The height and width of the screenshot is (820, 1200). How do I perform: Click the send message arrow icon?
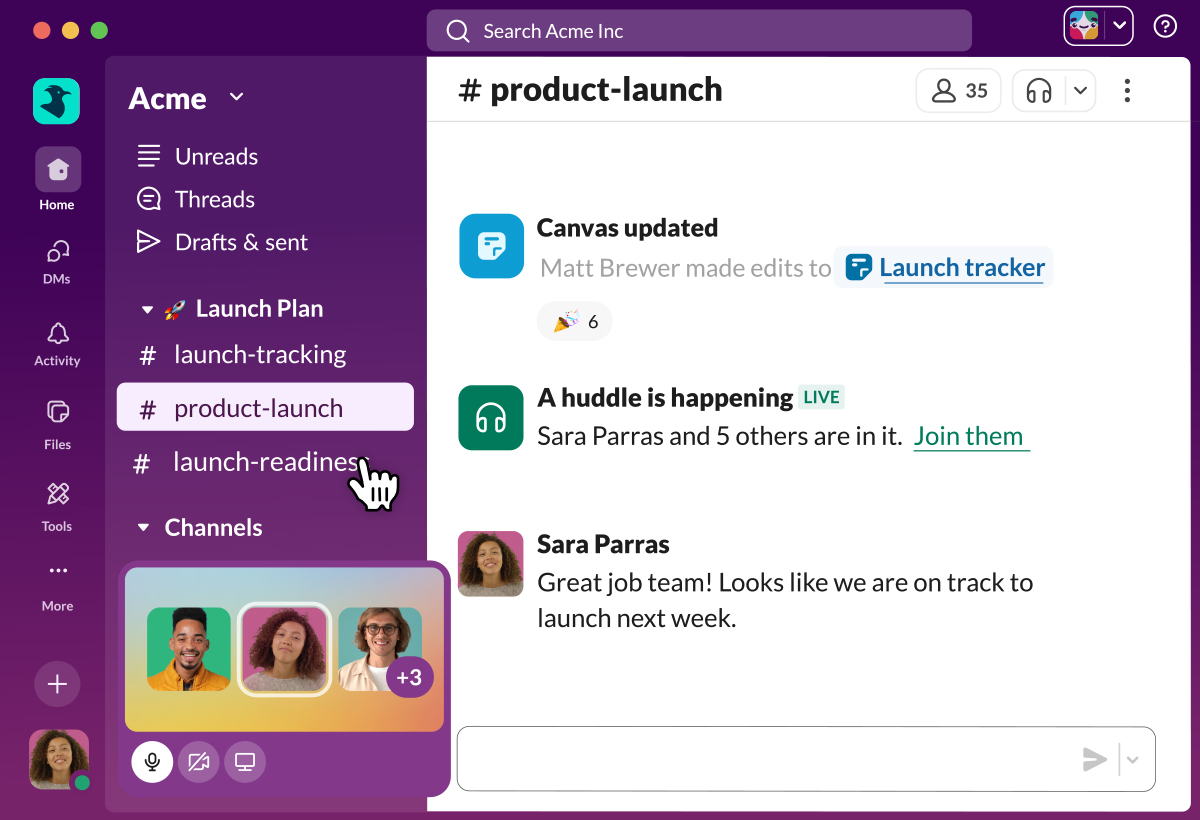tap(1095, 760)
